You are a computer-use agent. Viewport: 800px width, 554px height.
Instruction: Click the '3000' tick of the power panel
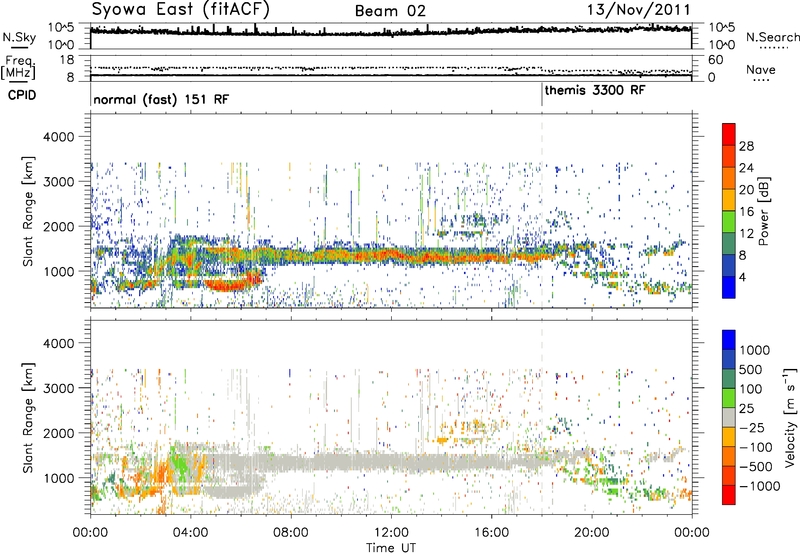(x=61, y=182)
